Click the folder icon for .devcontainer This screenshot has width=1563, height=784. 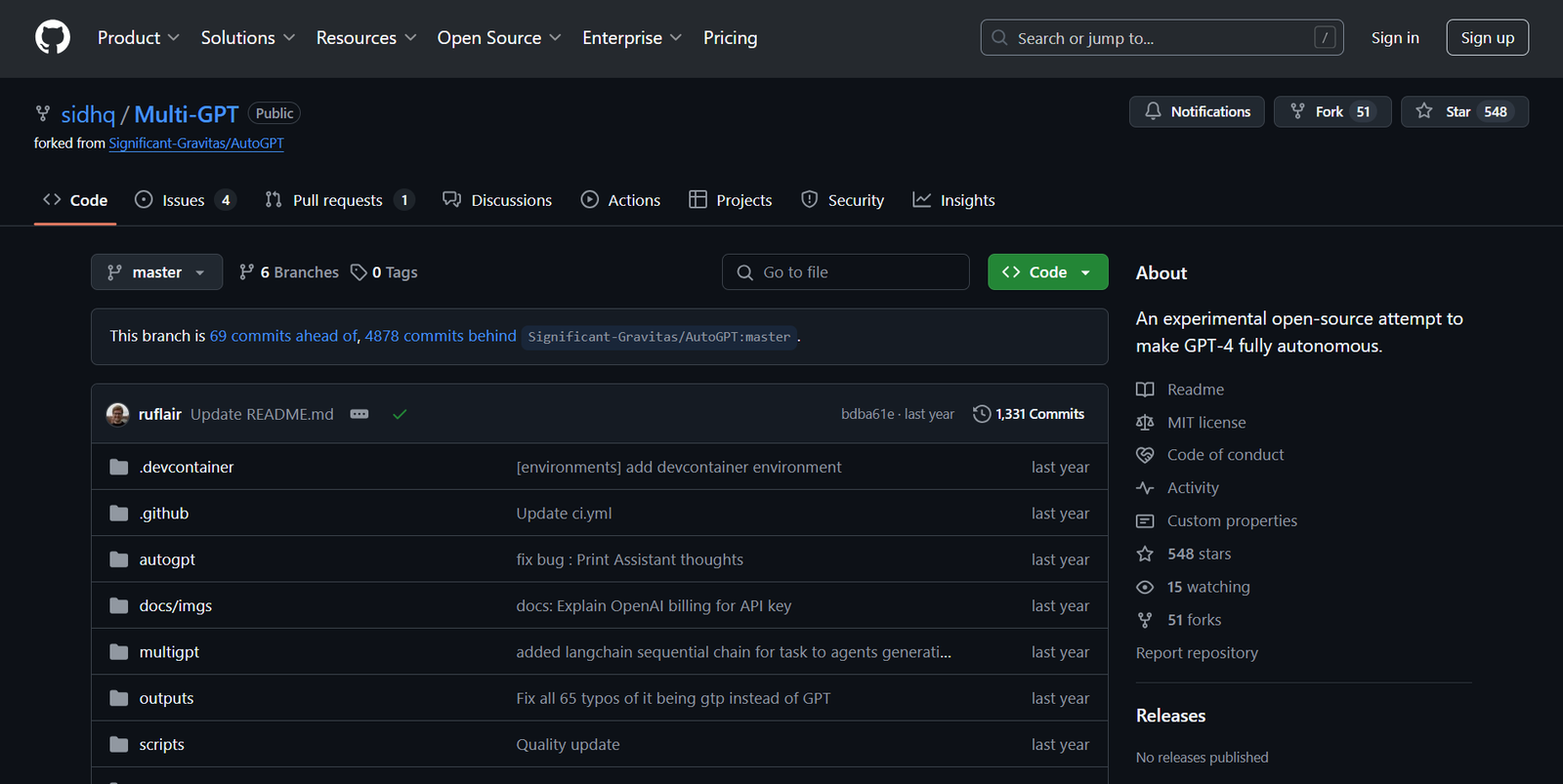(119, 467)
